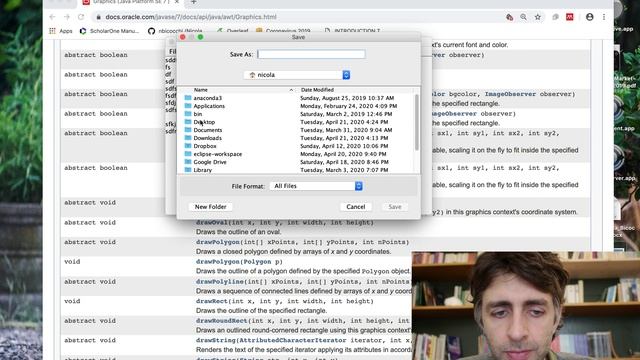The image size is (640, 360).
Task: Open the drawPolygon(Polygon p) method link
Action: (218, 262)
